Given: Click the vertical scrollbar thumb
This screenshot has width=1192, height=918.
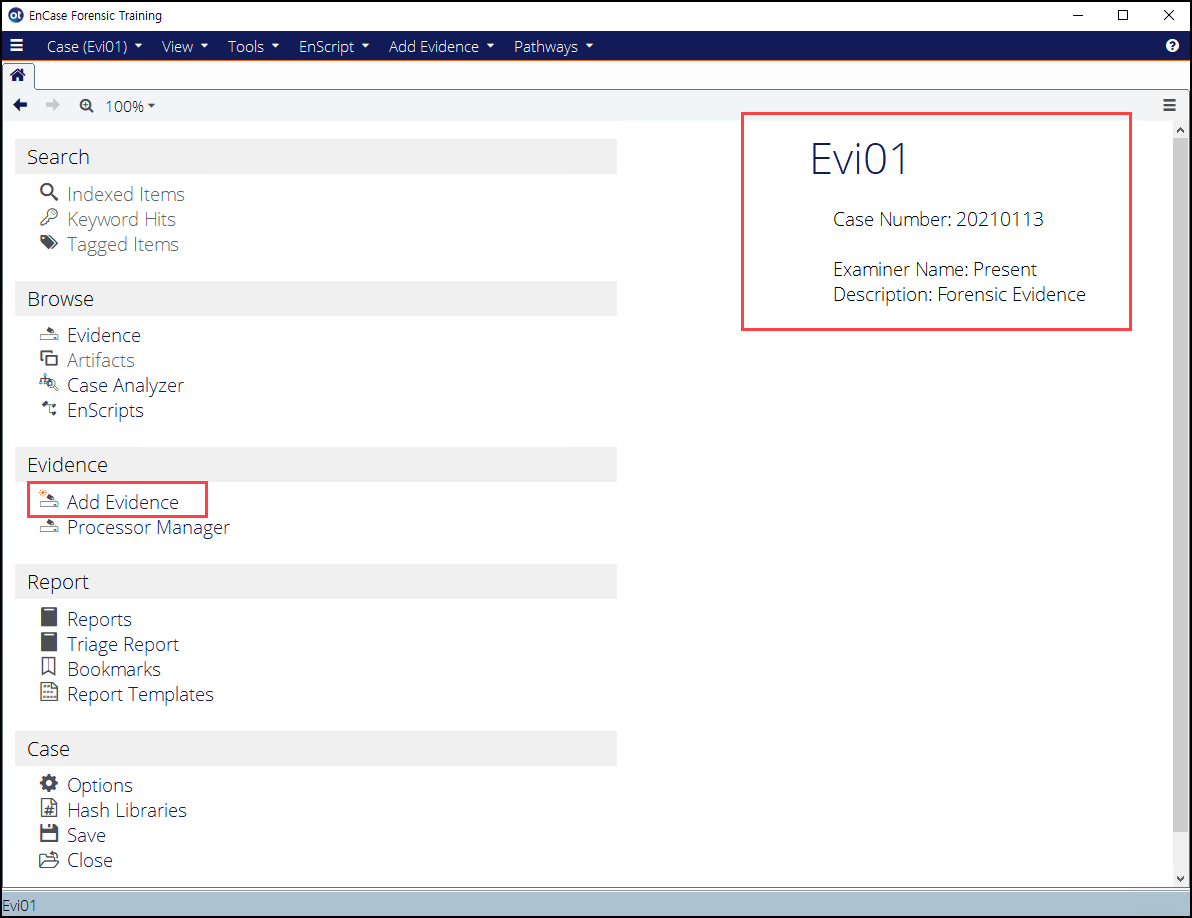Looking at the screenshot, I should pyautogui.click(x=1180, y=485).
